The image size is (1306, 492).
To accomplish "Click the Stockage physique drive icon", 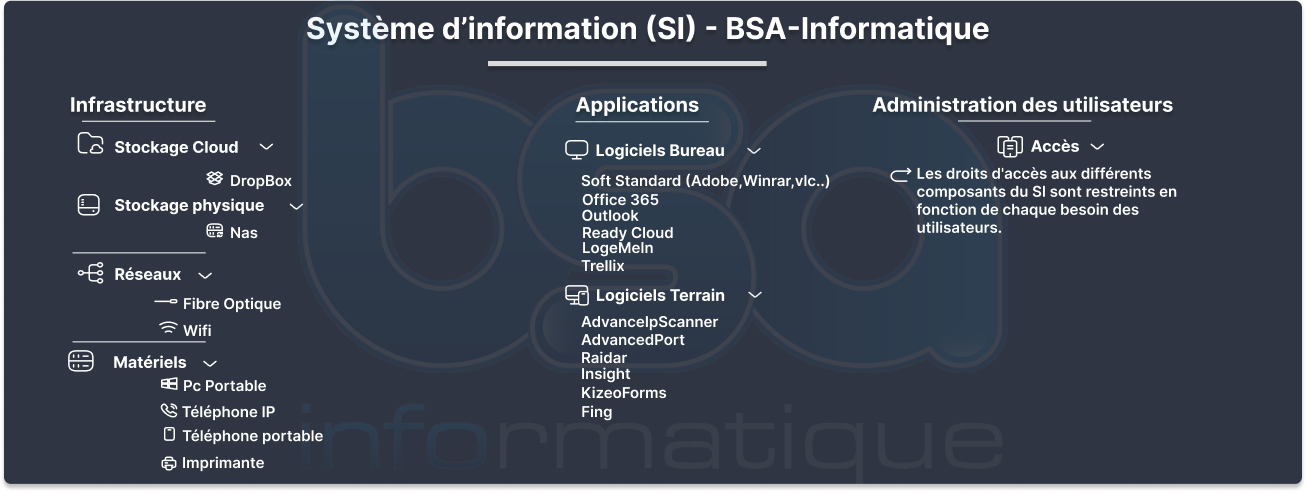I will tap(89, 205).
